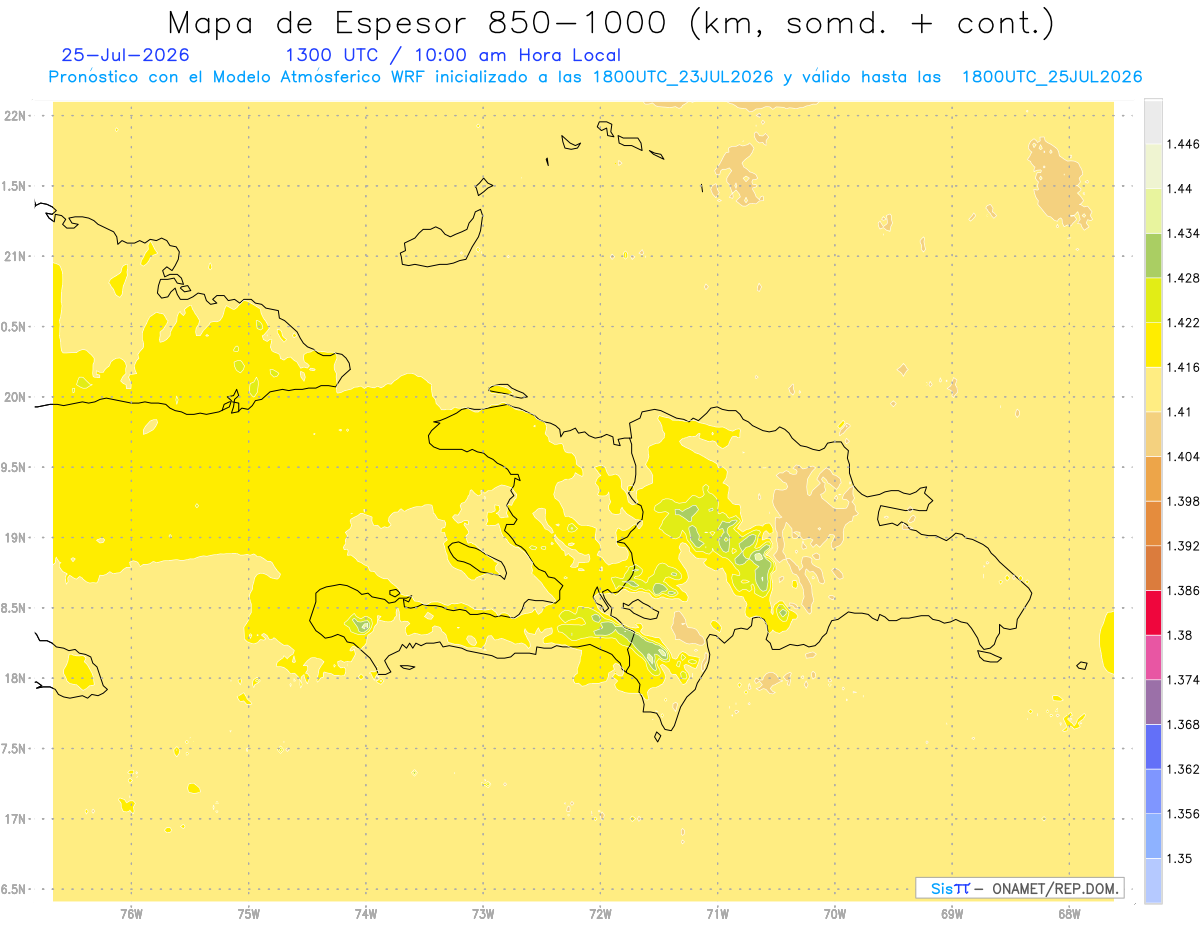Click the legend value '1.428'

point(1183,278)
